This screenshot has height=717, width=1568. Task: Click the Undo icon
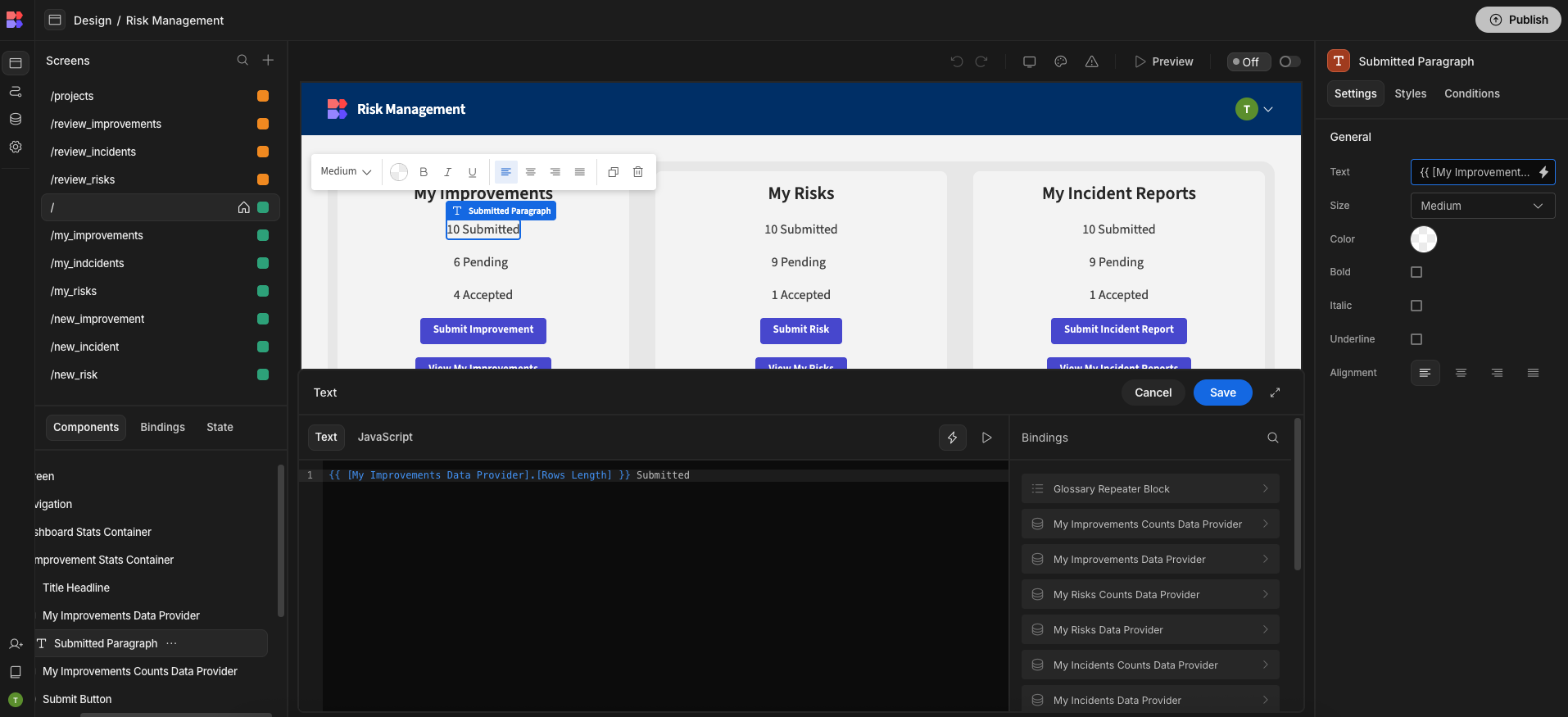pyautogui.click(x=957, y=61)
